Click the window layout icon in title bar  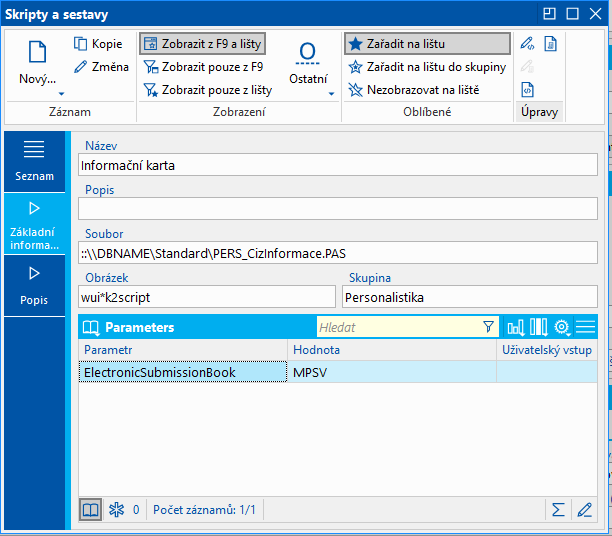(549, 14)
